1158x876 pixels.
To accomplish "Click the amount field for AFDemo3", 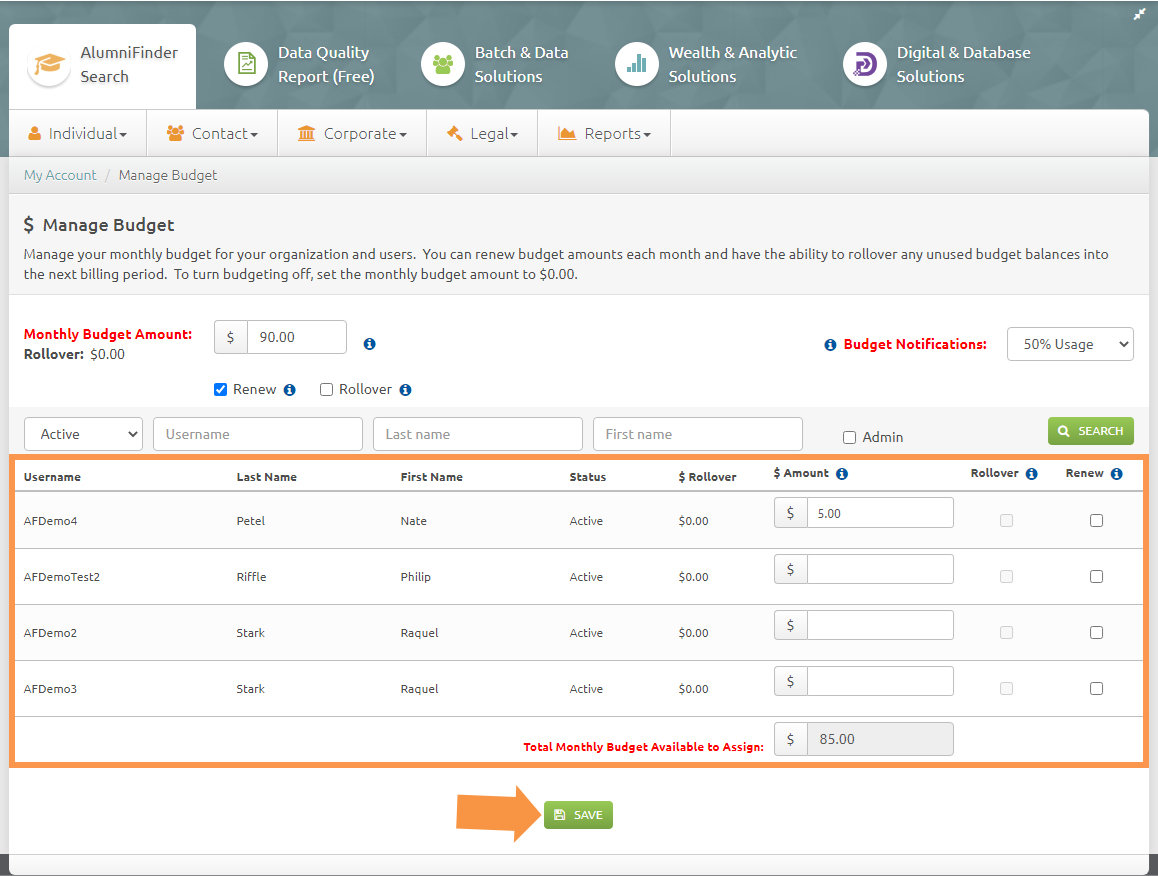I will [x=880, y=681].
